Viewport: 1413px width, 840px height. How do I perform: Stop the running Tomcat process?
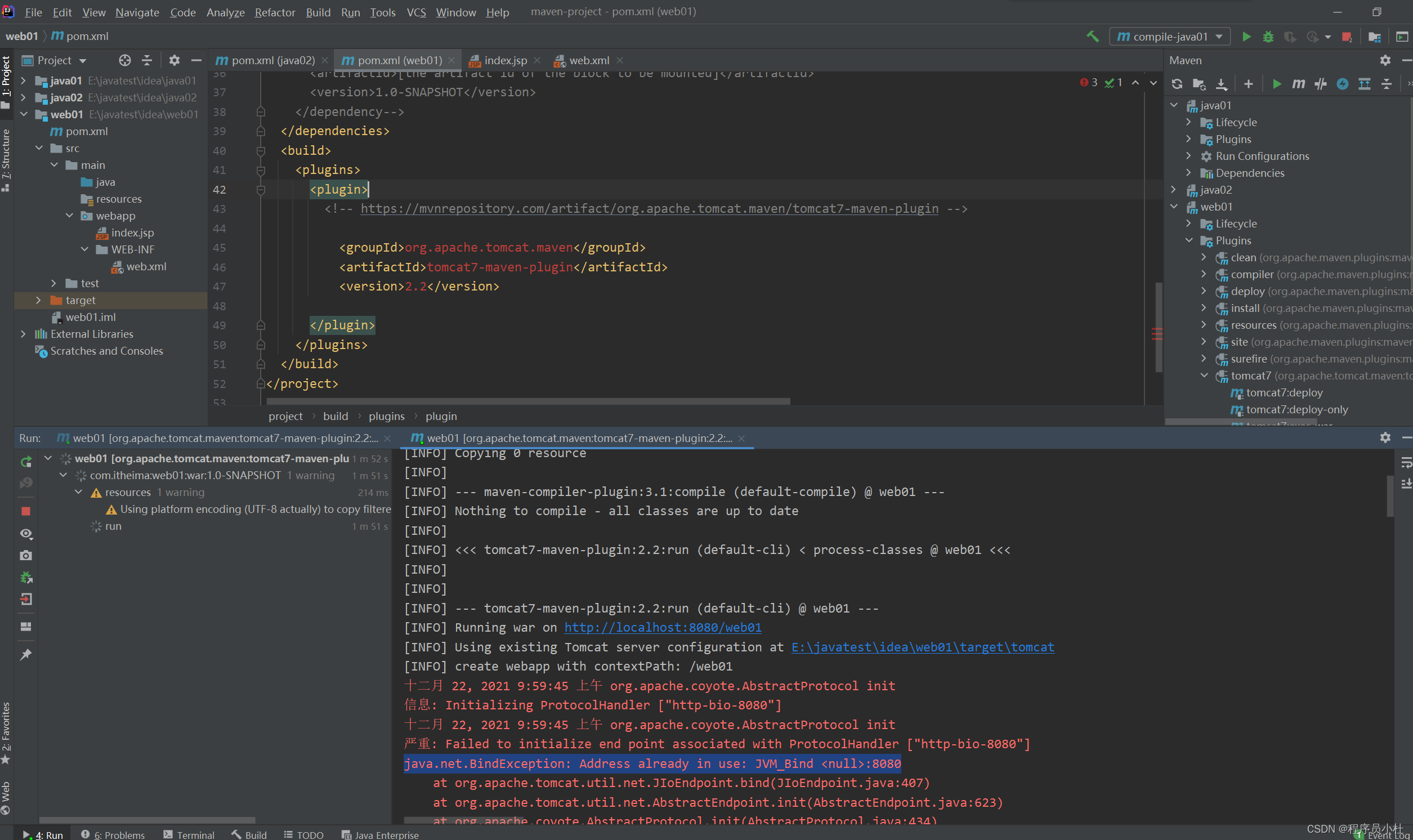pyautogui.click(x=26, y=511)
